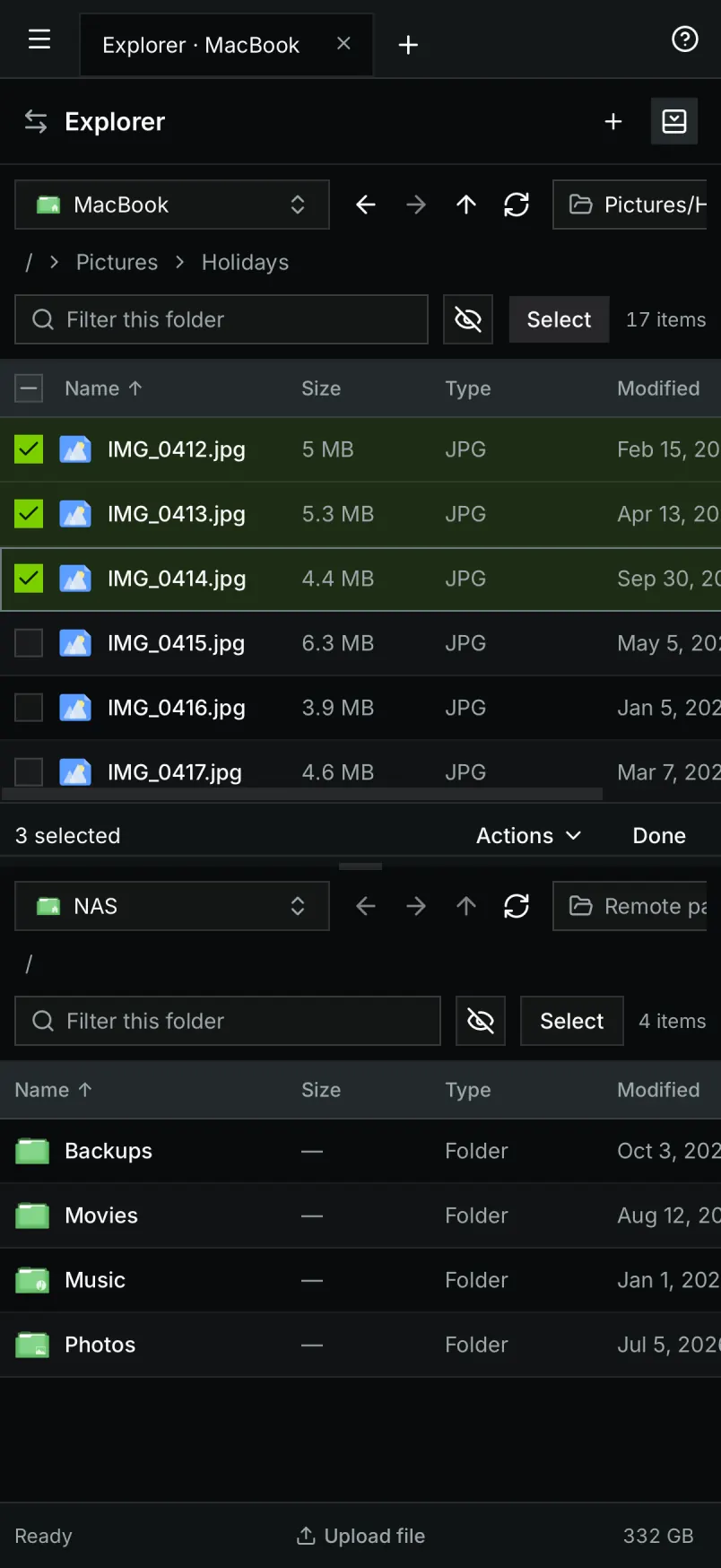721x1568 pixels.
Task: Click the Backups folder icon
Action: 32,1151
